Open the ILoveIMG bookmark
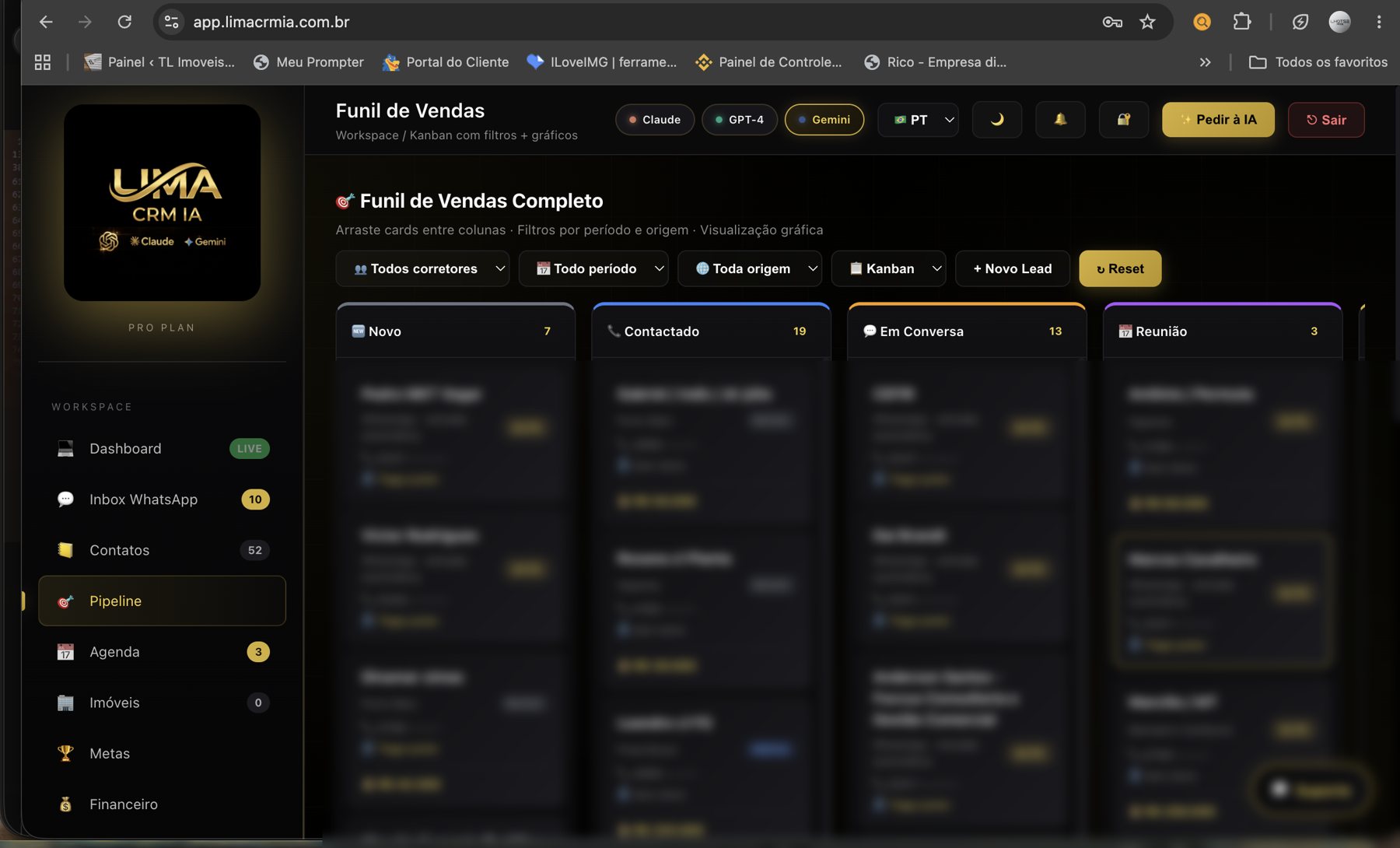 tap(602, 62)
